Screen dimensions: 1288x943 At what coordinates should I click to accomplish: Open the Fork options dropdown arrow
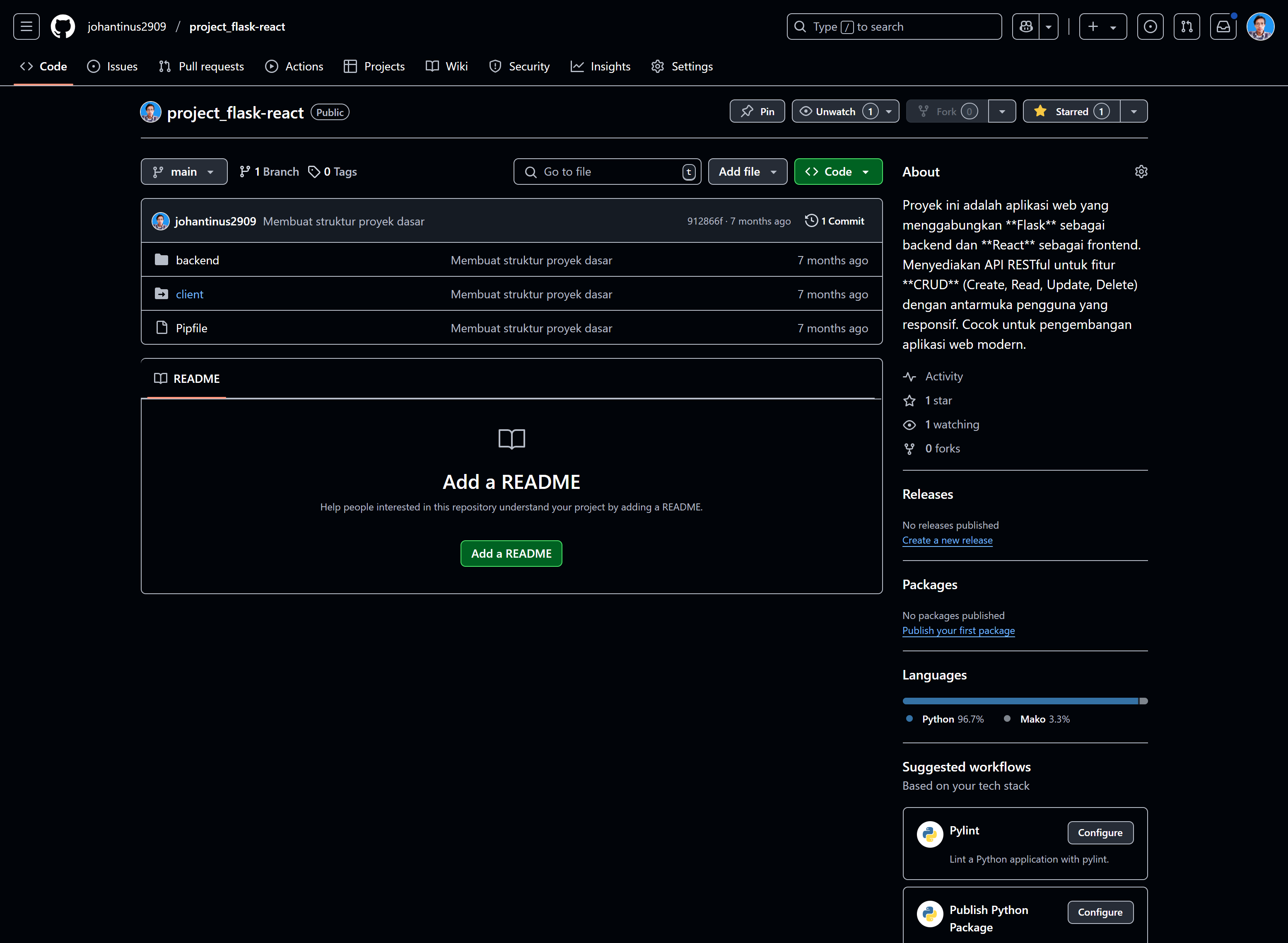pos(1002,111)
